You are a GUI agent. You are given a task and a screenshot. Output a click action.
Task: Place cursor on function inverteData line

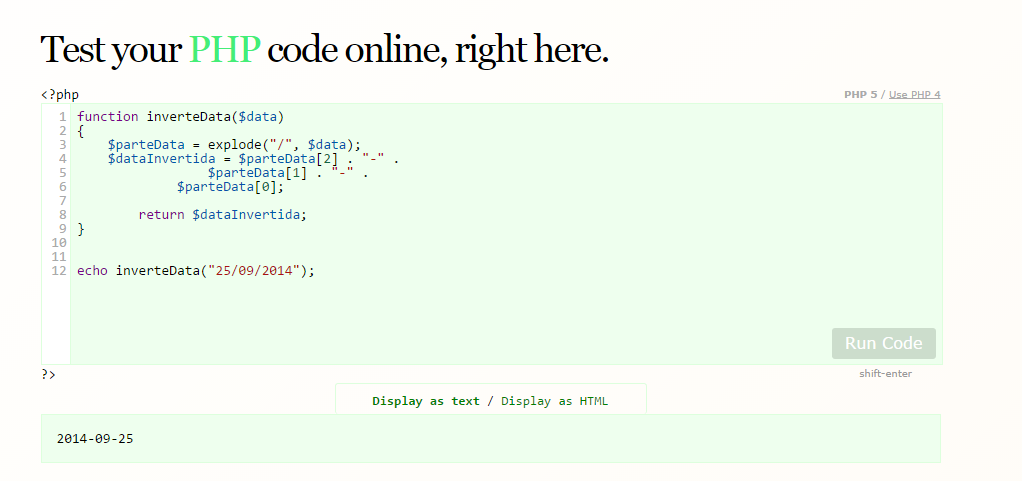point(181,117)
